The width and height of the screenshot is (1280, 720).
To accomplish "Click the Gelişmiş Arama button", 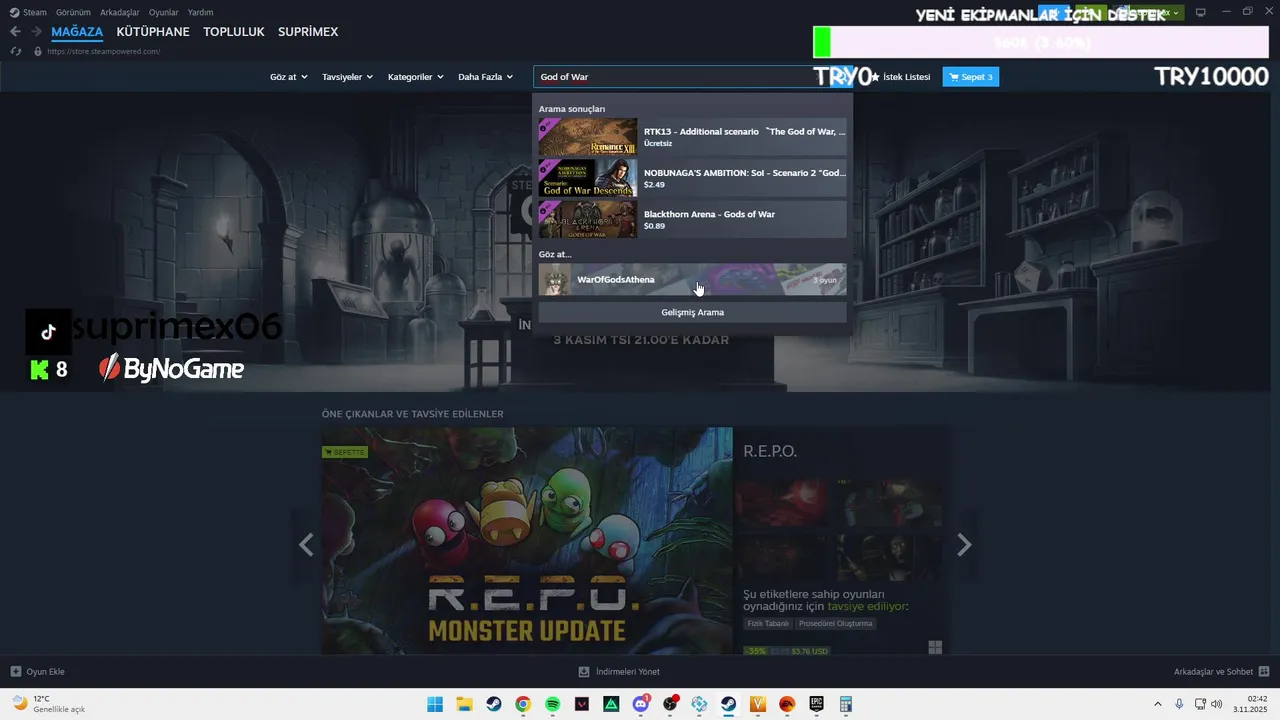I will (x=692, y=312).
